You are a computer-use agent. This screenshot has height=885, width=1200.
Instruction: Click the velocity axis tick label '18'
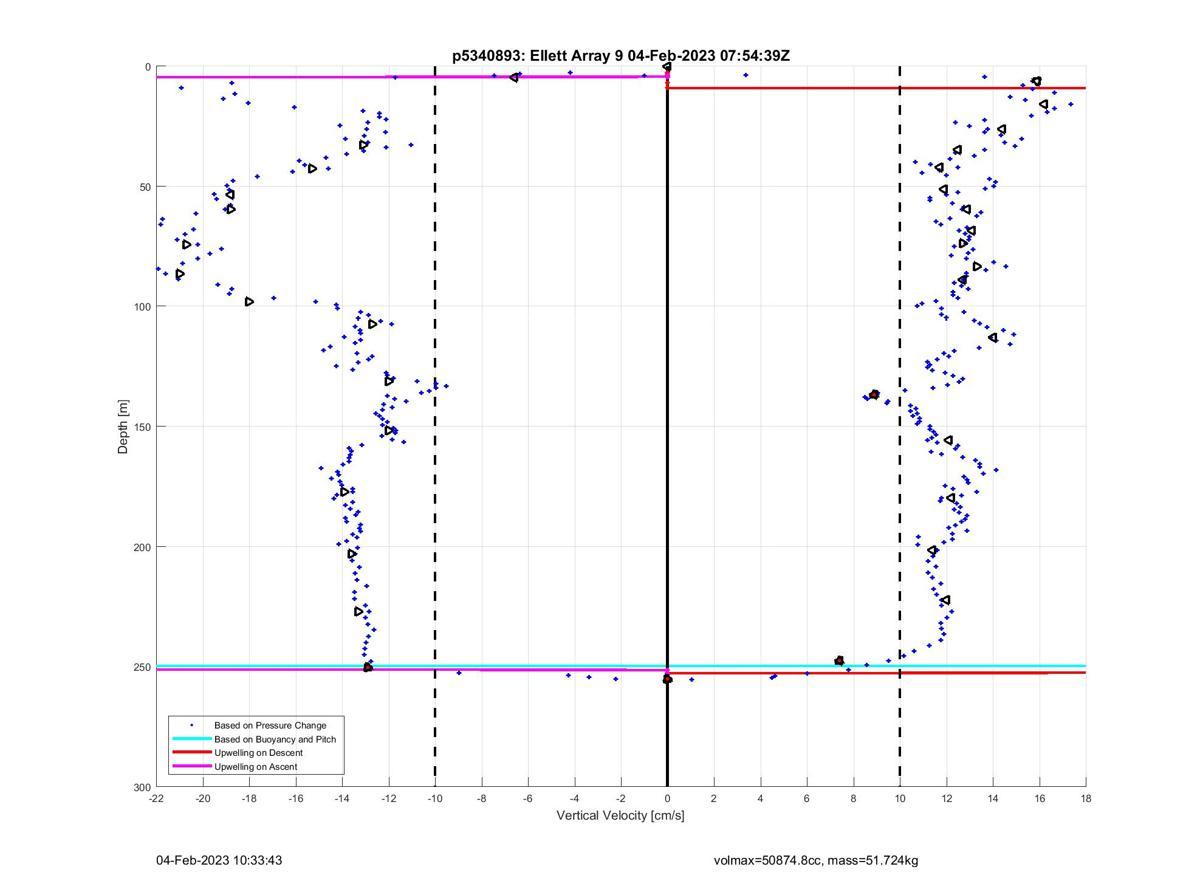[x=1086, y=798]
